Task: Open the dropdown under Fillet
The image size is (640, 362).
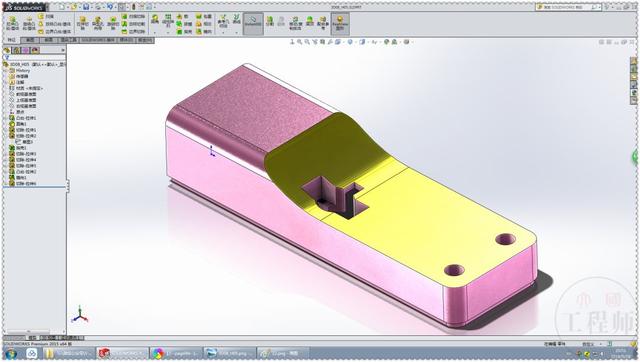Action: click(155, 32)
